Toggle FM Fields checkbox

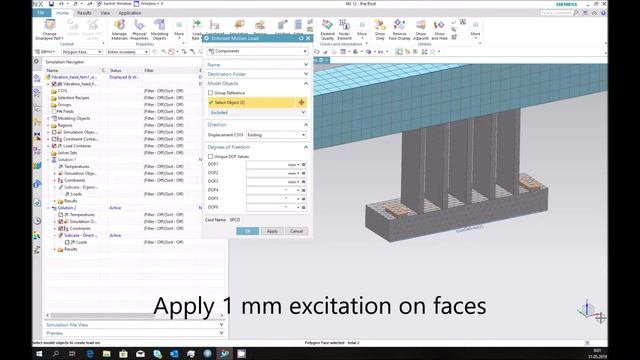(54, 111)
